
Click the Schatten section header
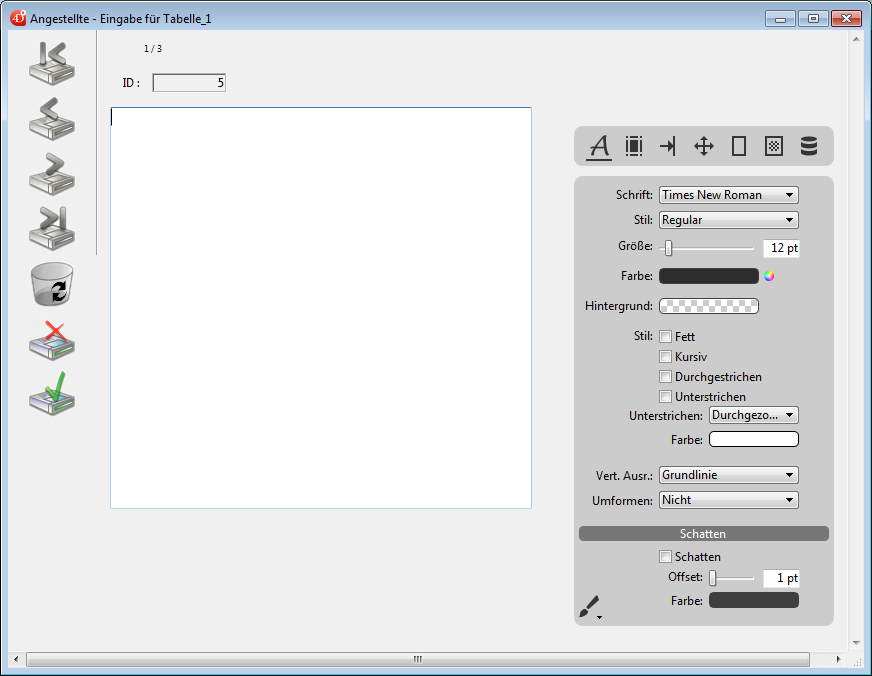(x=703, y=534)
